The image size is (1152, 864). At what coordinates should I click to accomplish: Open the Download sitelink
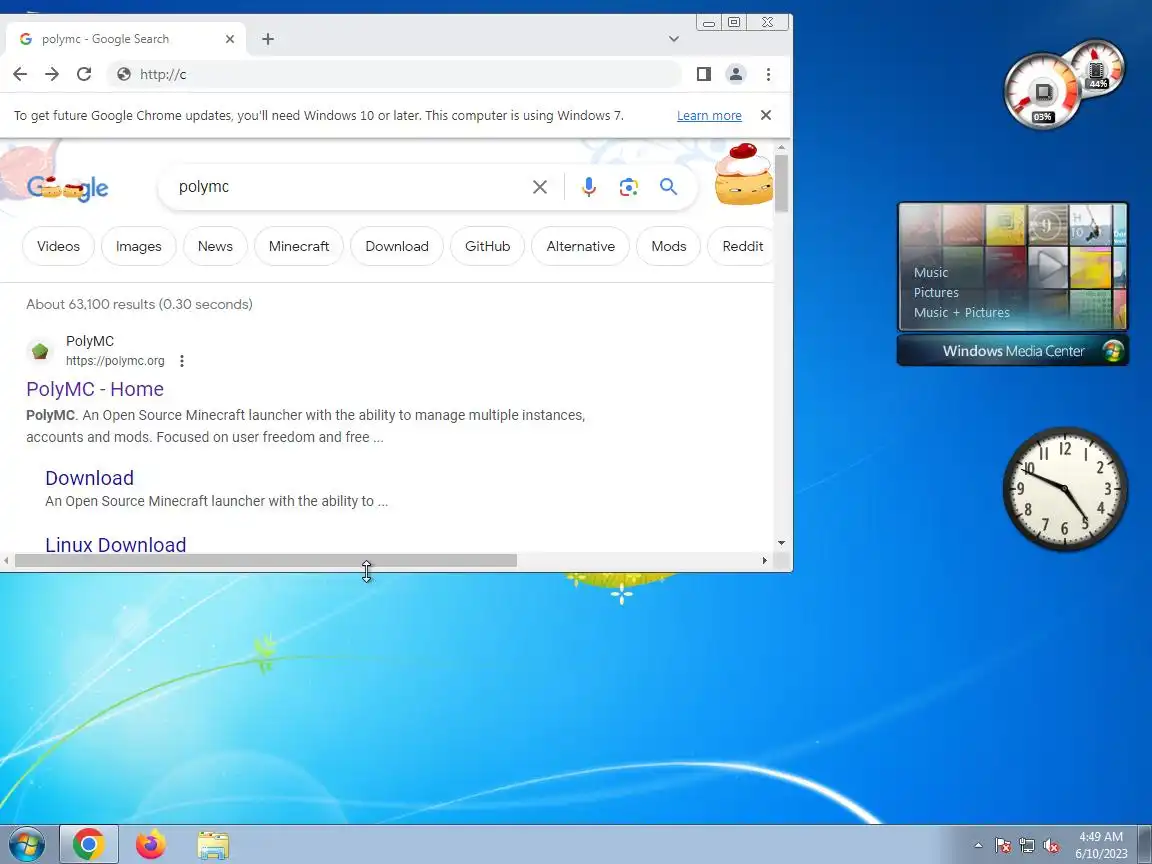click(90, 478)
